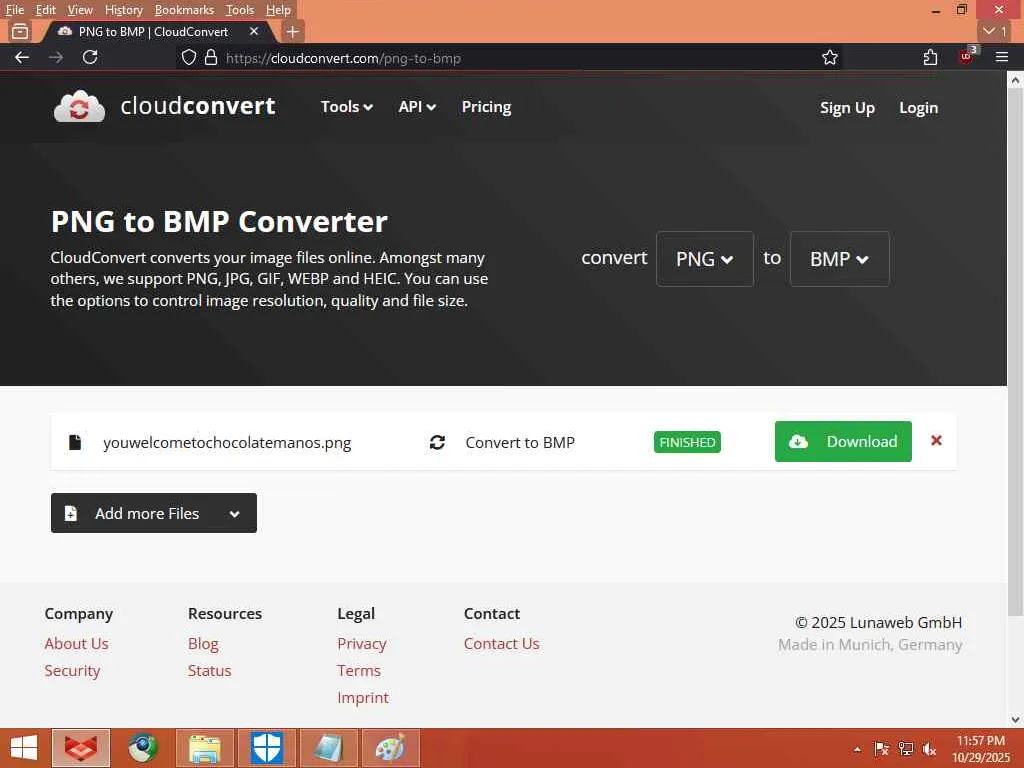Click the cloudconvert brand name text

click(x=198, y=106)
